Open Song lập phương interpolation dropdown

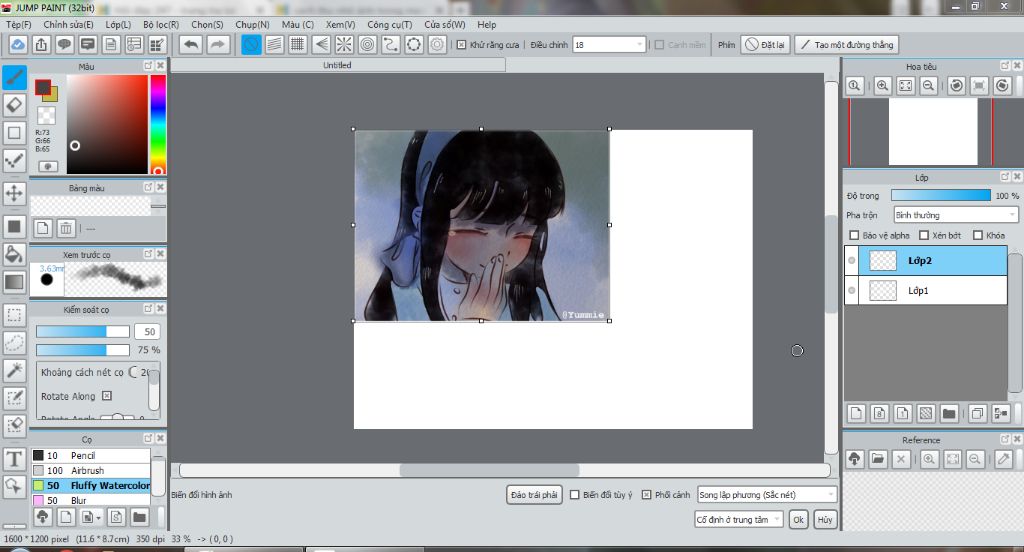click(767, 495)
